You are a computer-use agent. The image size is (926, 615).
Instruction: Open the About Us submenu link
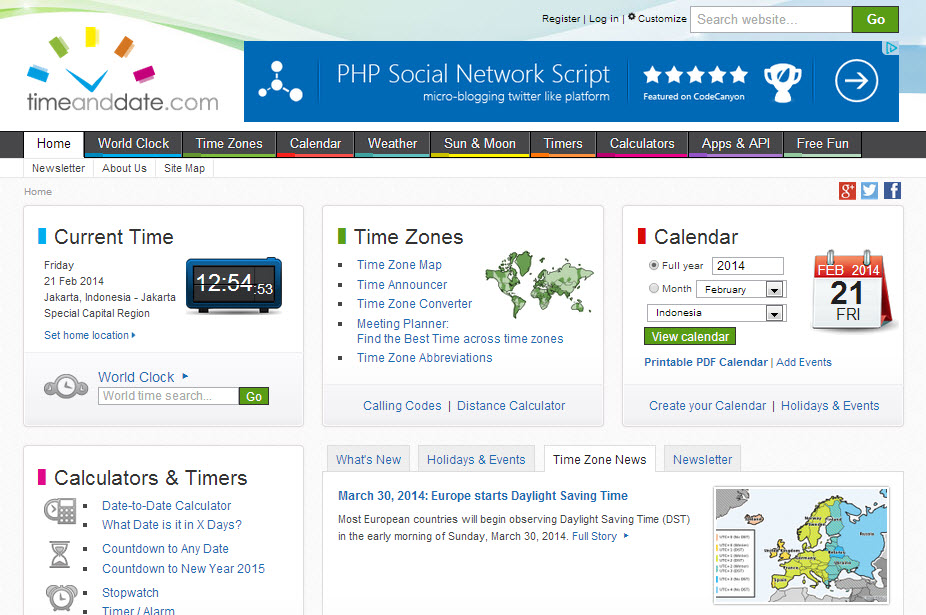(x=124, y=168)
